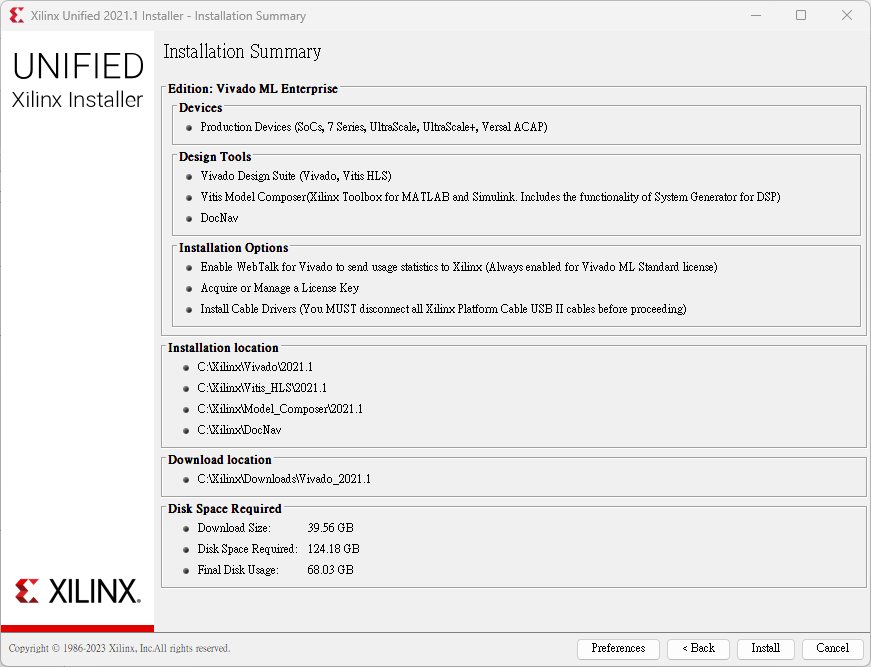Viewport: 871px width, 667px height.
Task: Select the Installation Summary heading
Action: pos(242,52)
